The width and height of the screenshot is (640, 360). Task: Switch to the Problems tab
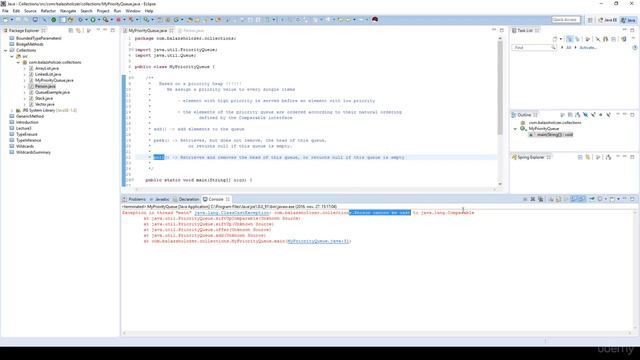click(x=134, y=199)
